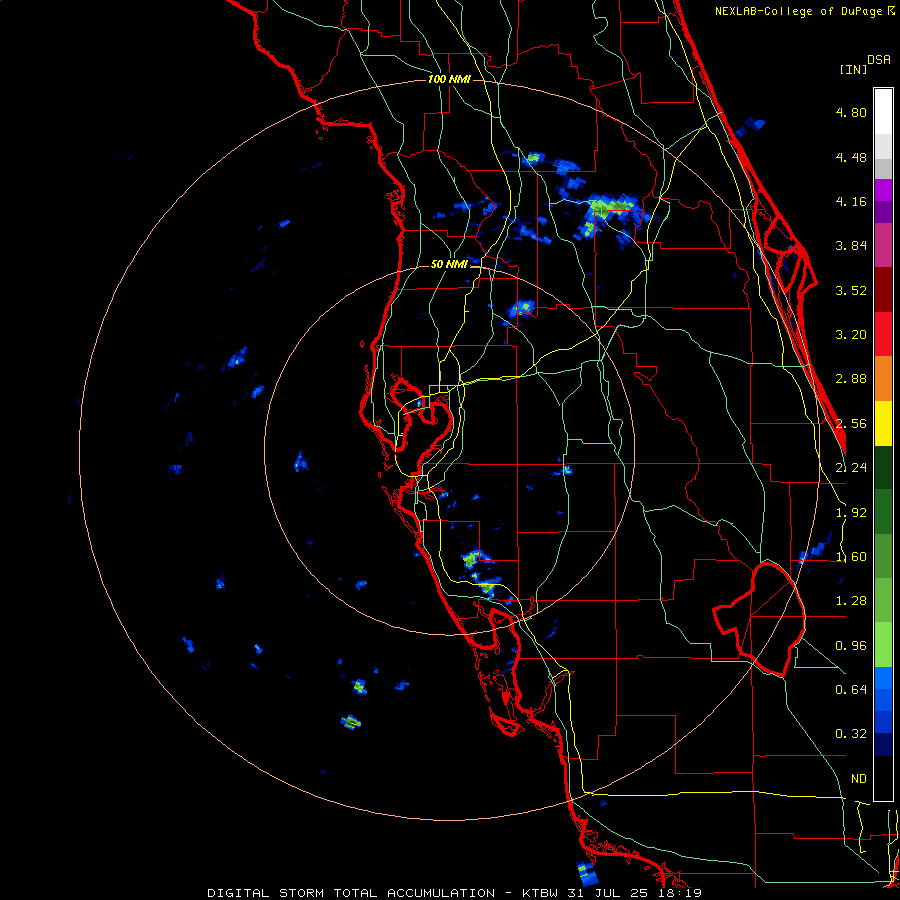Pick the light blue swatch beside 0.64

[x=883, y=678]
